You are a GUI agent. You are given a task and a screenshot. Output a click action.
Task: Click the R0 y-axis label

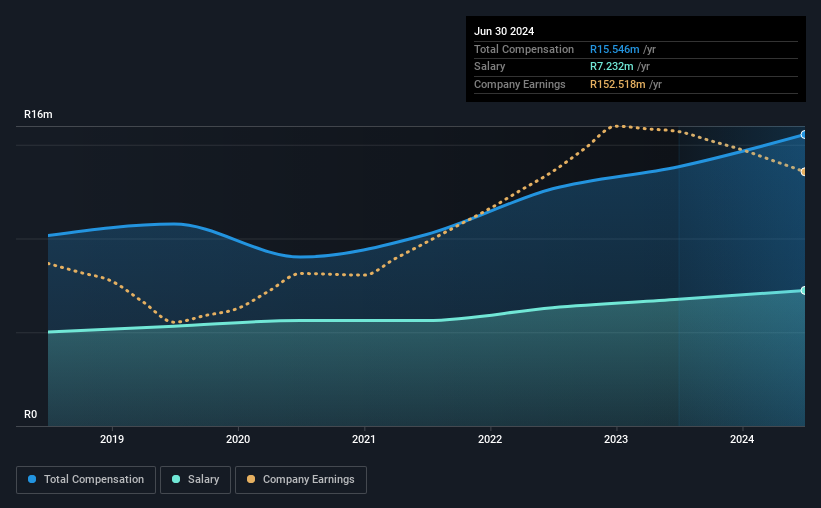pos(30,414)
